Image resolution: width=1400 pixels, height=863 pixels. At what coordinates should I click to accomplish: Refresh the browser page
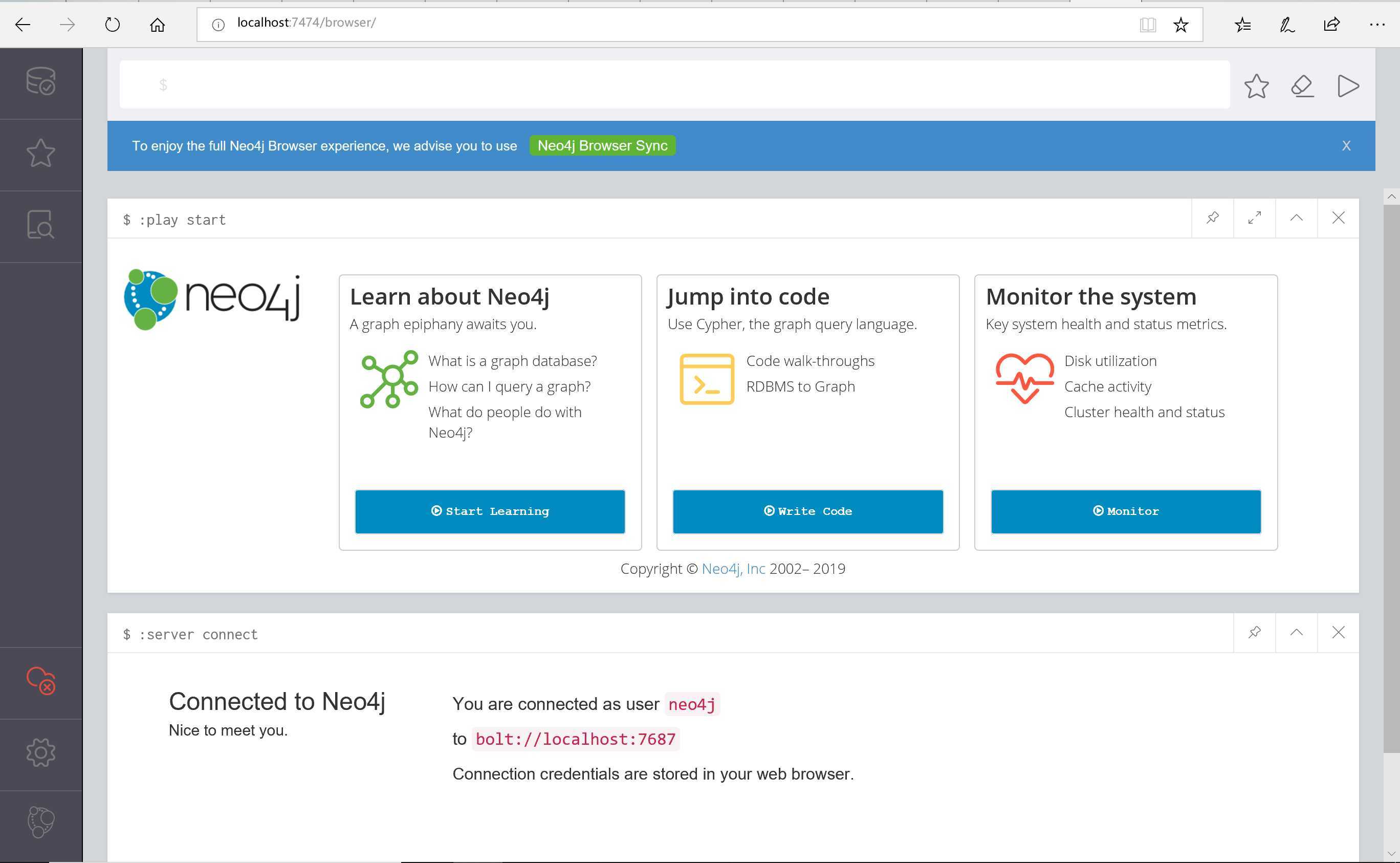113,25
